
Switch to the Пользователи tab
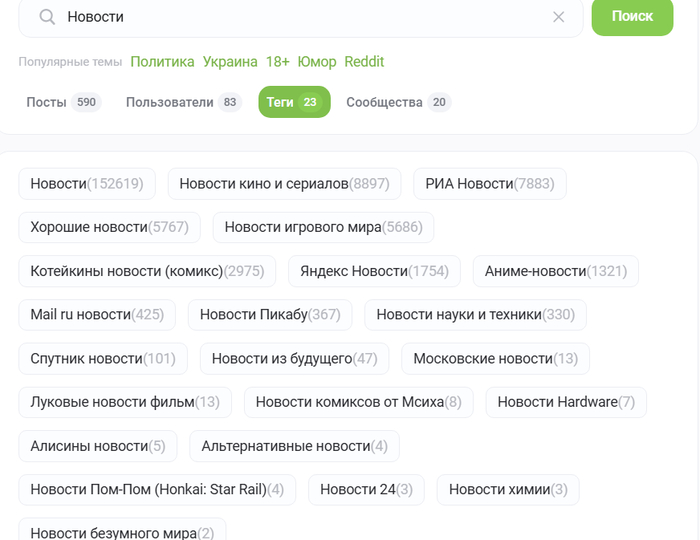coord(183,102)
